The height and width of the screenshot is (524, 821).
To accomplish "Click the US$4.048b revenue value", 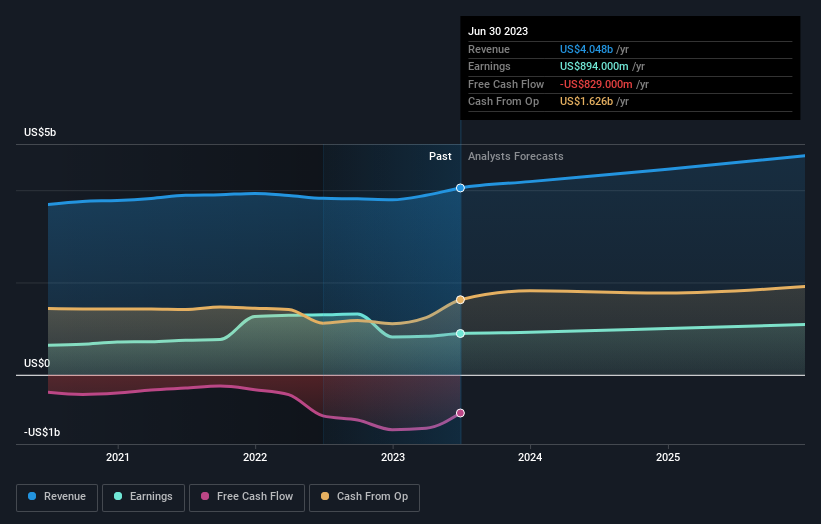I will coord(586,49).
